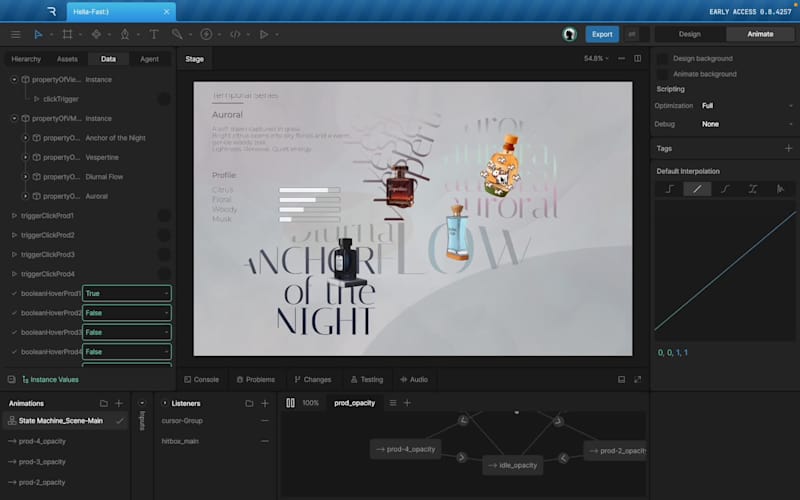Fire the clickTrigger round button
Screen dimensions: 800x500
point(164,99)
